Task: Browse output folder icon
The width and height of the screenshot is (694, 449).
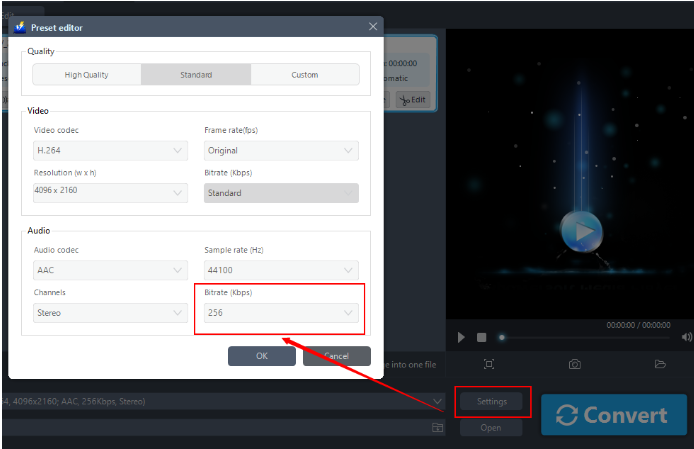Action: (437, 427)
